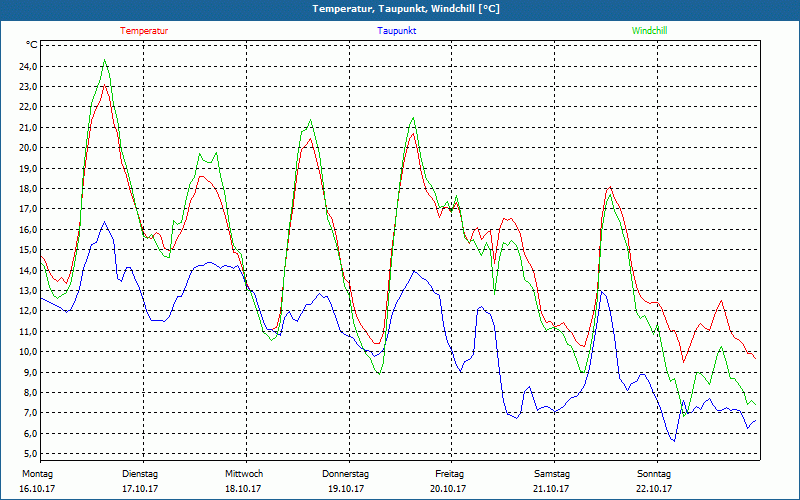The height and width of the screenshot is (500, 800).
Task: Click the blue Taupunkt legend label
Action: pos(396,31)
